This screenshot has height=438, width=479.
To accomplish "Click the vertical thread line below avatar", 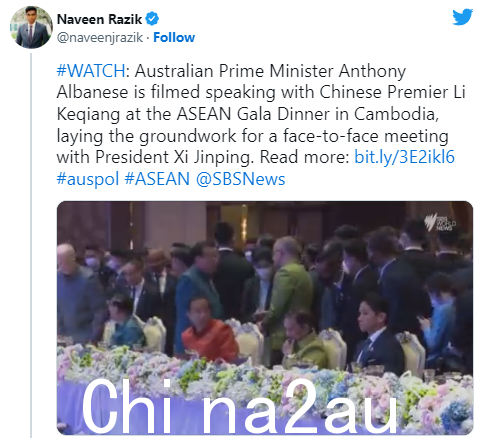I will [31, 245].
